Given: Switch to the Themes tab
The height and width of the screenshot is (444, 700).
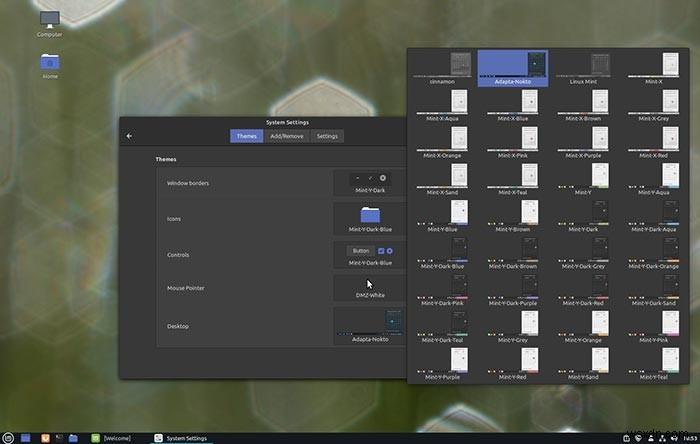Looking at the screenshot, I should pyautogui.click(x=246, y=136).
